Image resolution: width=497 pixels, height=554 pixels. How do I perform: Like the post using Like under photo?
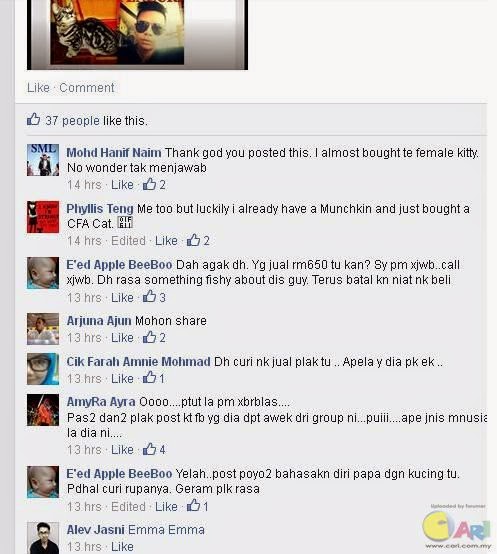38,88
